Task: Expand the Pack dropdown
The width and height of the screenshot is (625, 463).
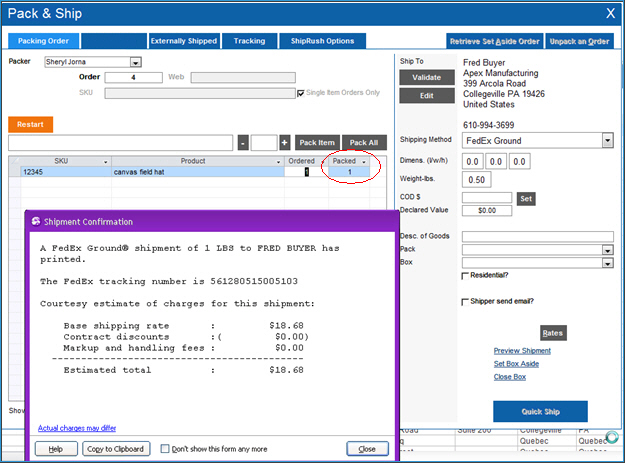Action: pyautogui.click(x=607, y=250)
